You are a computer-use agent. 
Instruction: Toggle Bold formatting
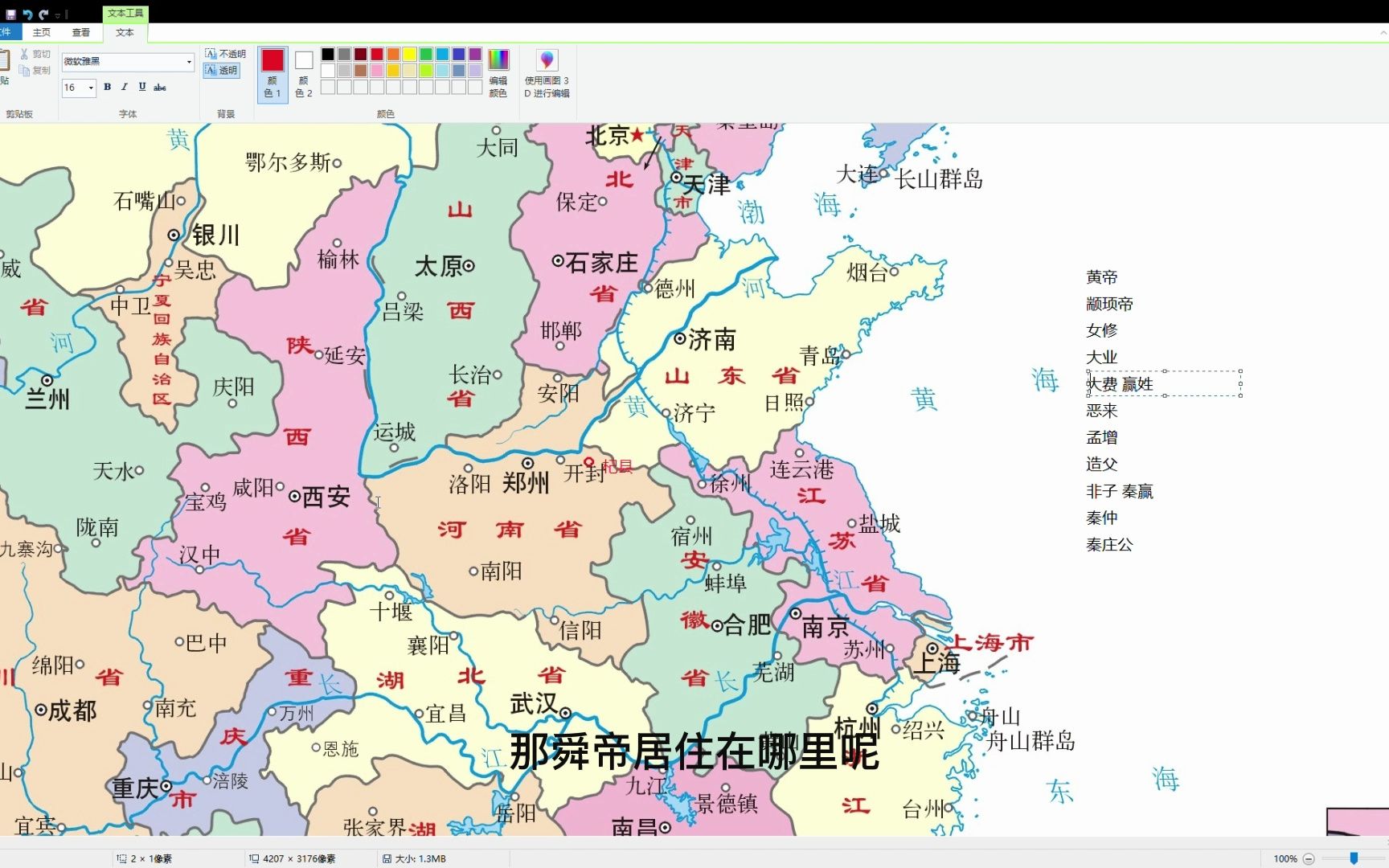click(x=107, y=87)
